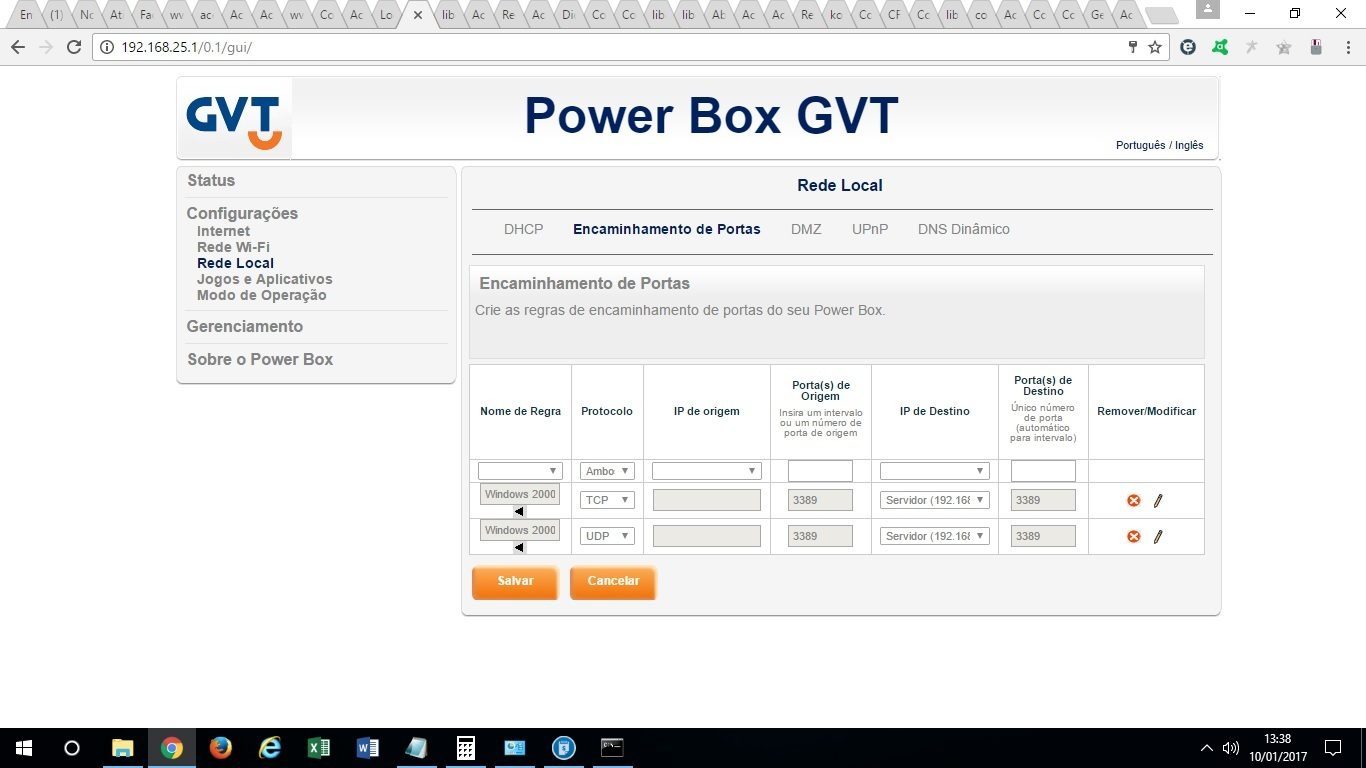The width and height of the screenshot is (1366, 768).
Task: Switch to Excel in taskbar
Action: point(319,748)
